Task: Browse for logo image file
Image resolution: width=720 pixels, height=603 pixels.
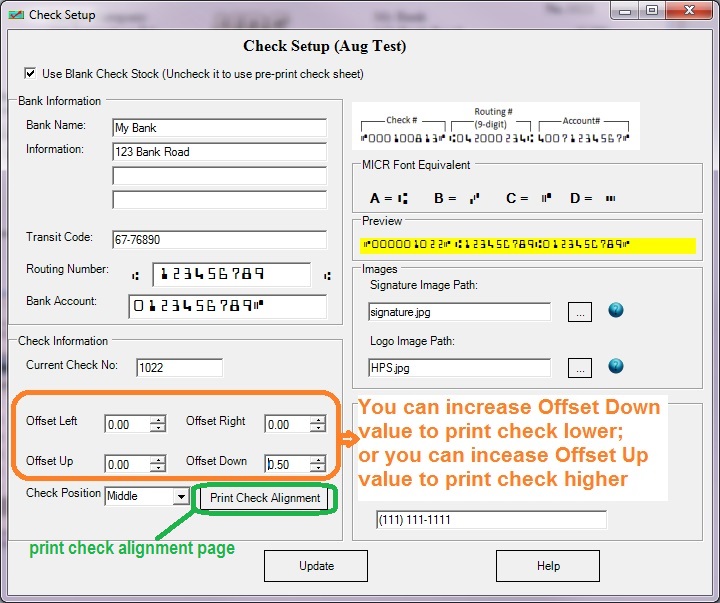Action: coord(581,367)
